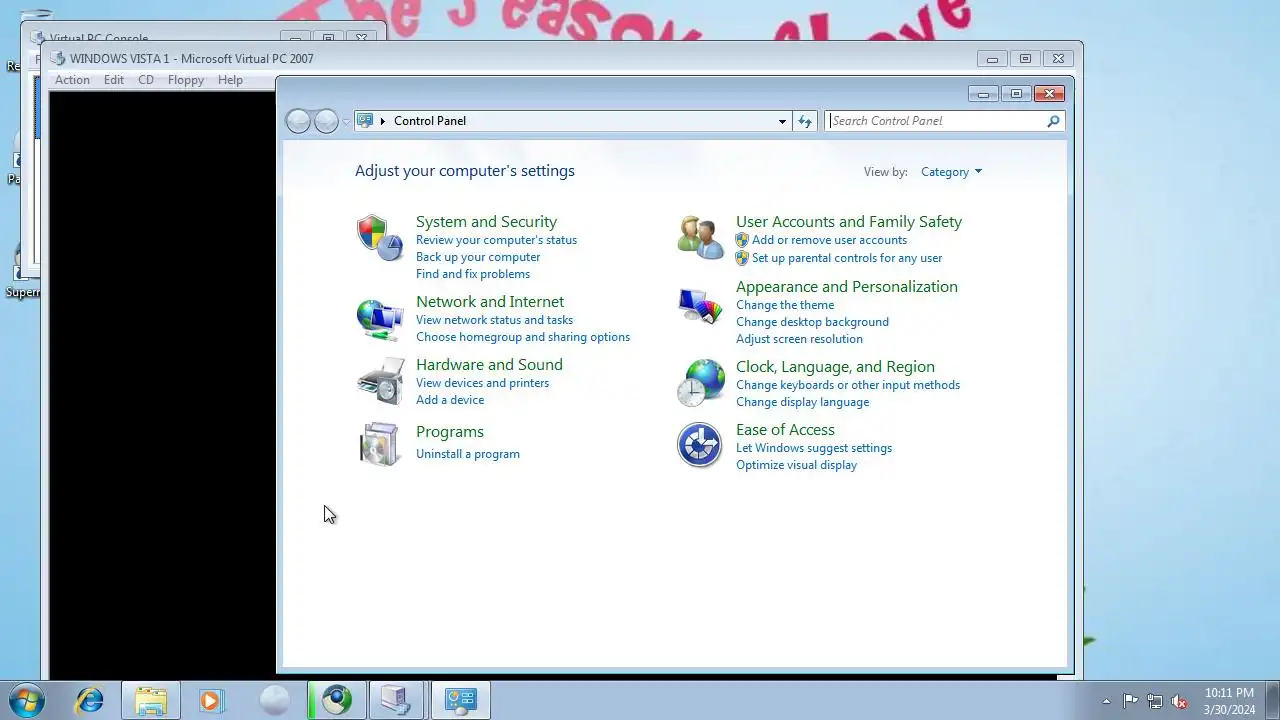Open the CD menu in Virtual PC

146,80
